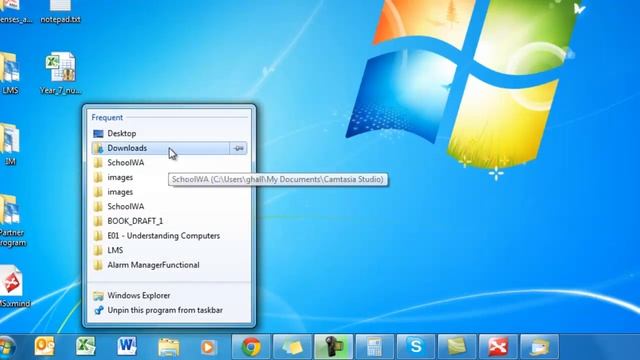Open LMS entry in the jump list

pyautogui.click(x=169, y=250)
